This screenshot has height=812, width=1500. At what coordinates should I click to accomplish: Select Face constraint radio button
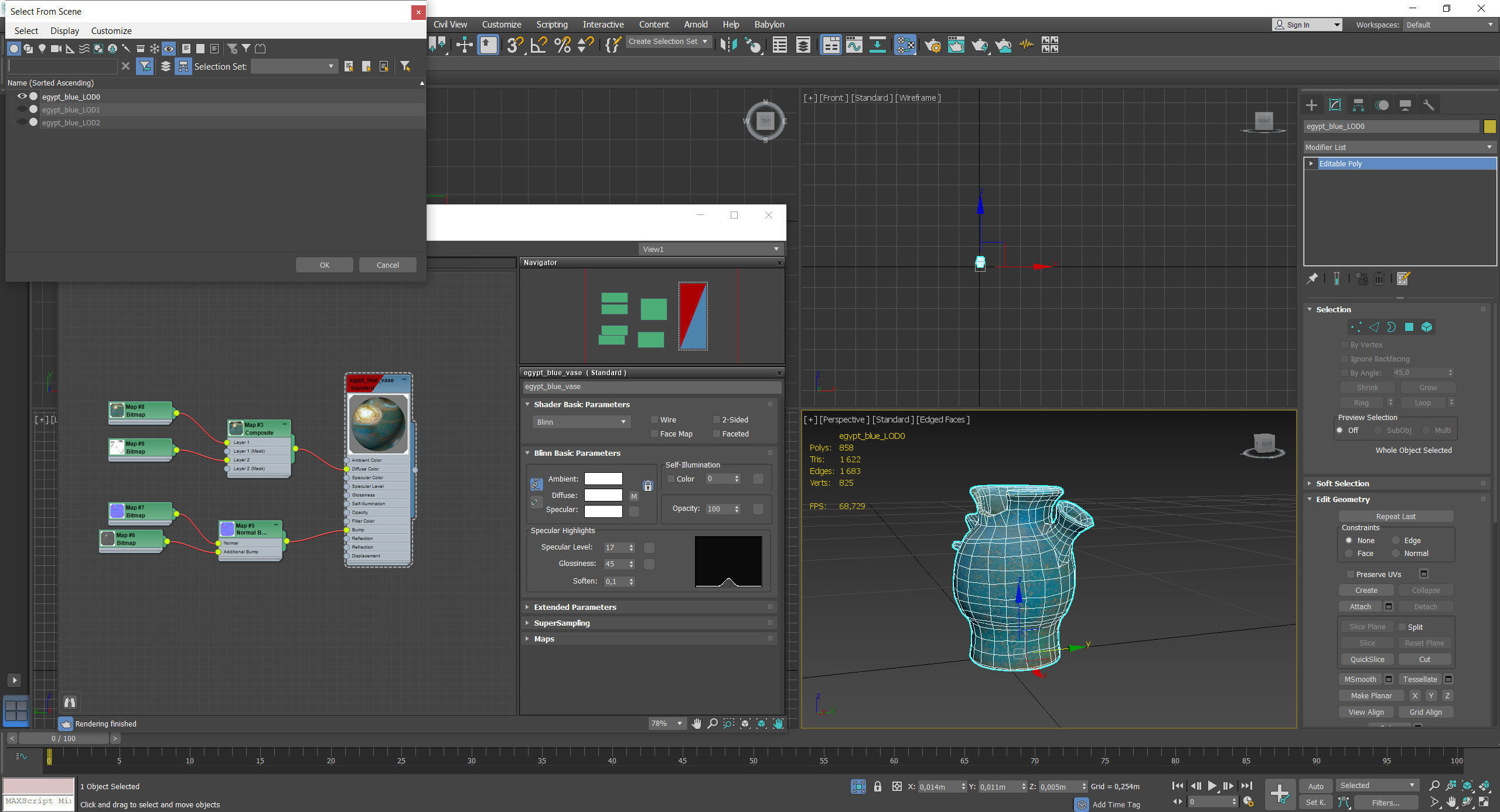point(1349,553)
